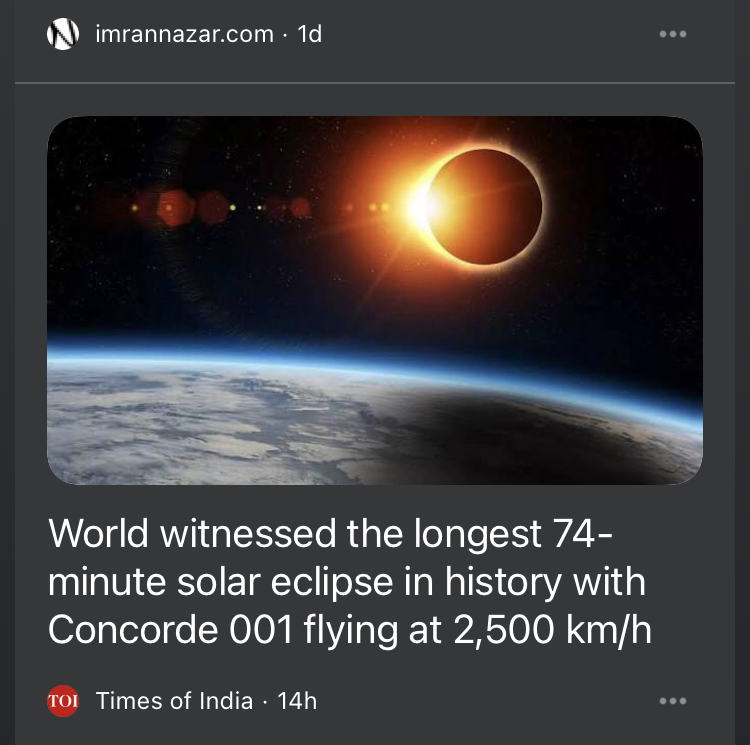Viewport: 750px width, 745px height.
Task: Open the Times of India source link
Action: pyautogui.click(x=174, y=701)
